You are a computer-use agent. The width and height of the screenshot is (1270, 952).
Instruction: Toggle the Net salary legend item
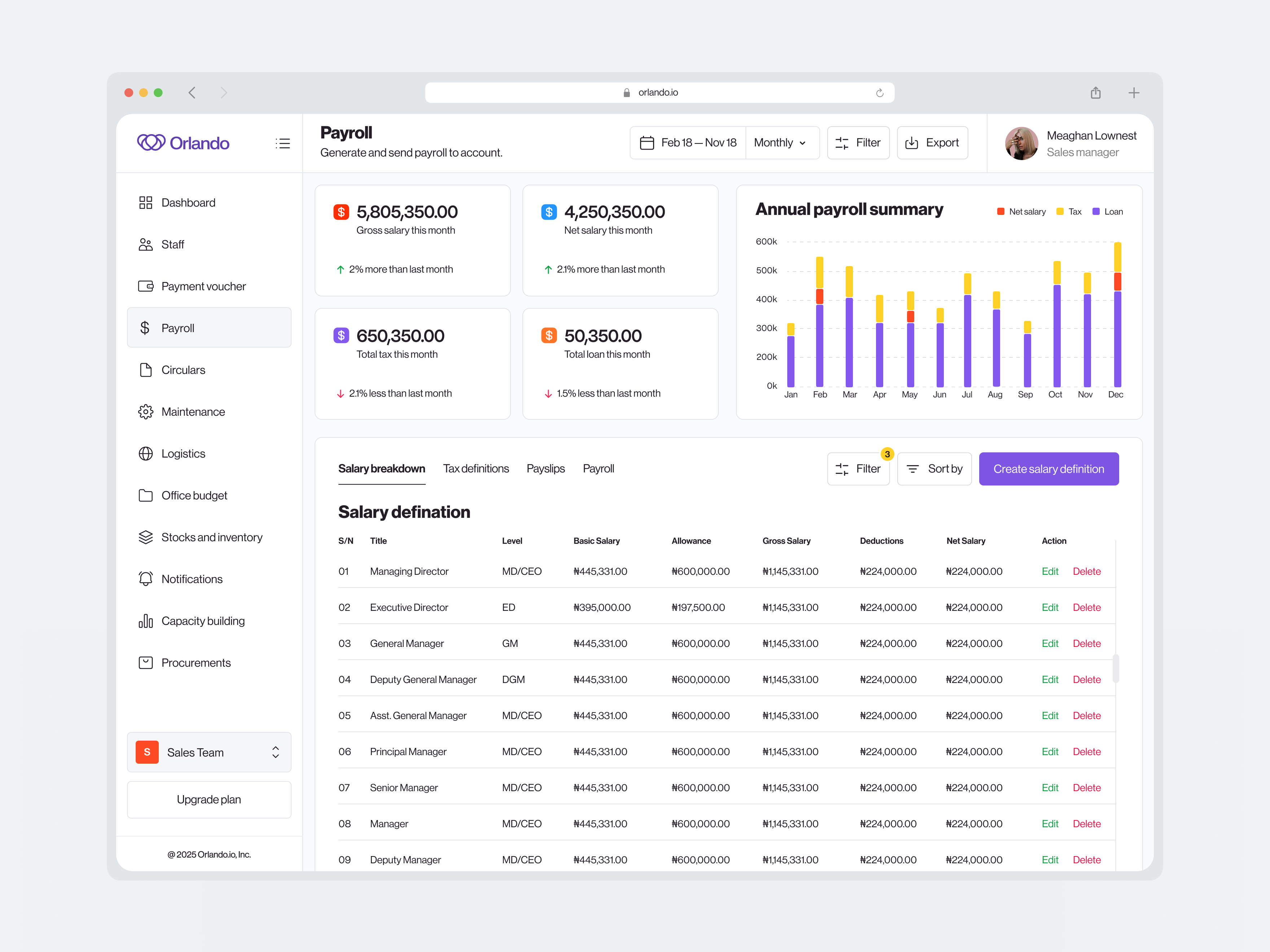(1021, 211)
